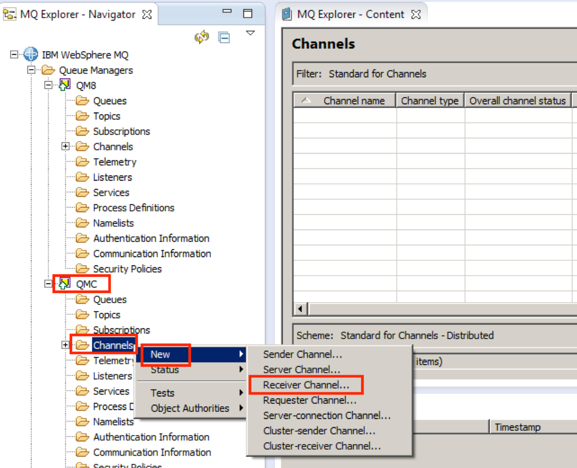The image size is (577, 468).
Task: Click the Listeners folder icon under QMC
Action: tap(82, 376)
